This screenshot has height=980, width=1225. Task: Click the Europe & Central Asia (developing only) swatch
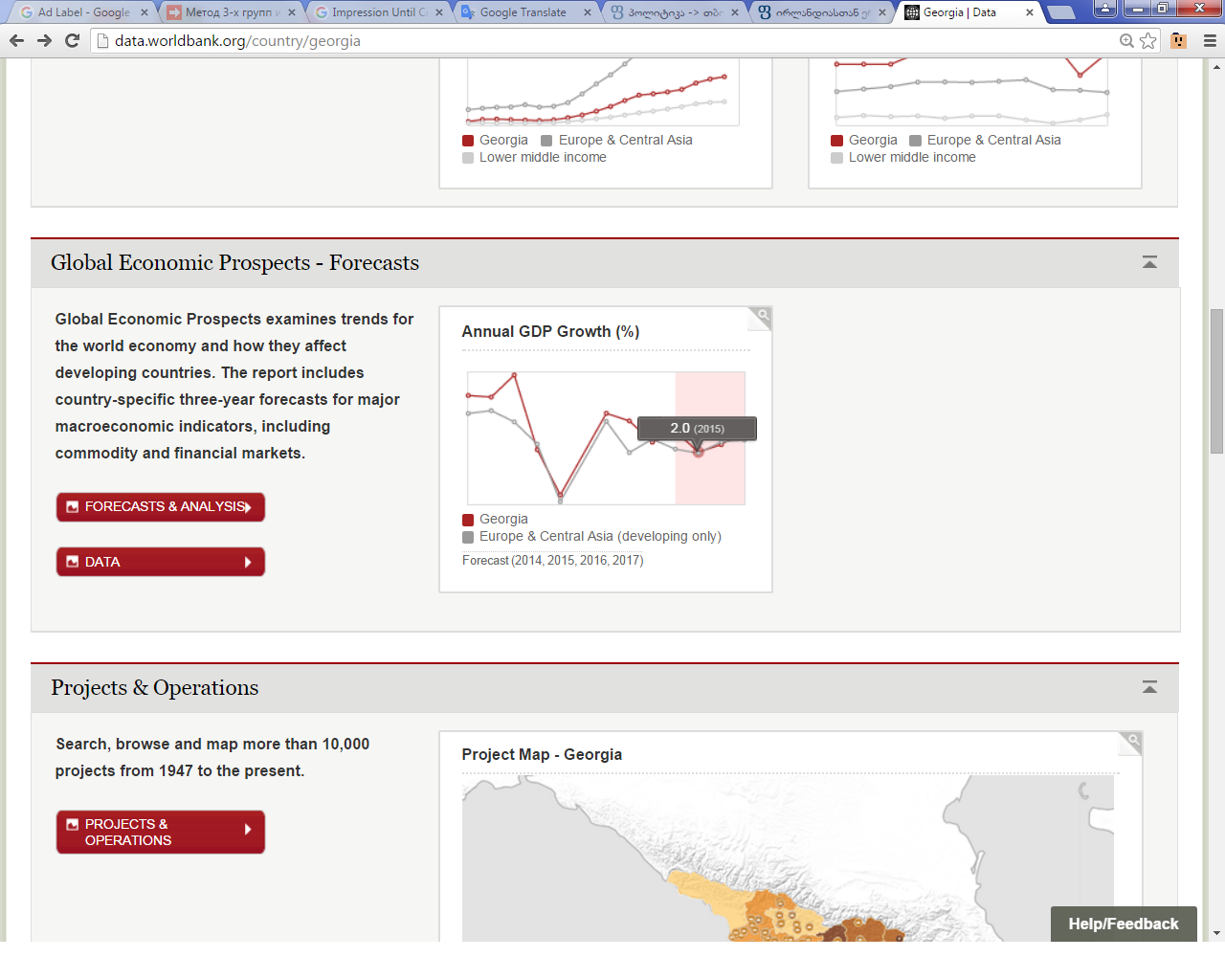coord(468,537)
